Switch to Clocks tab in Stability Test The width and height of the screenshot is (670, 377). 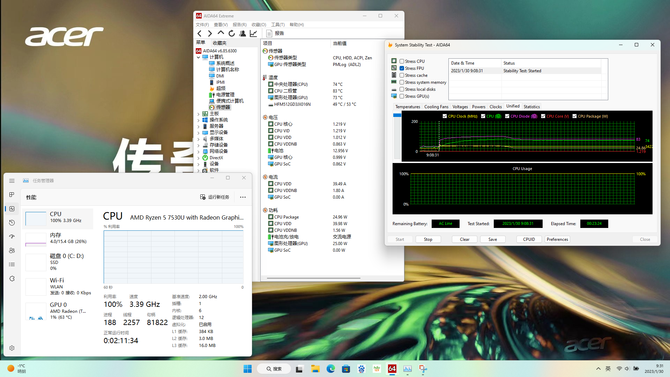(x=496, y=106)
